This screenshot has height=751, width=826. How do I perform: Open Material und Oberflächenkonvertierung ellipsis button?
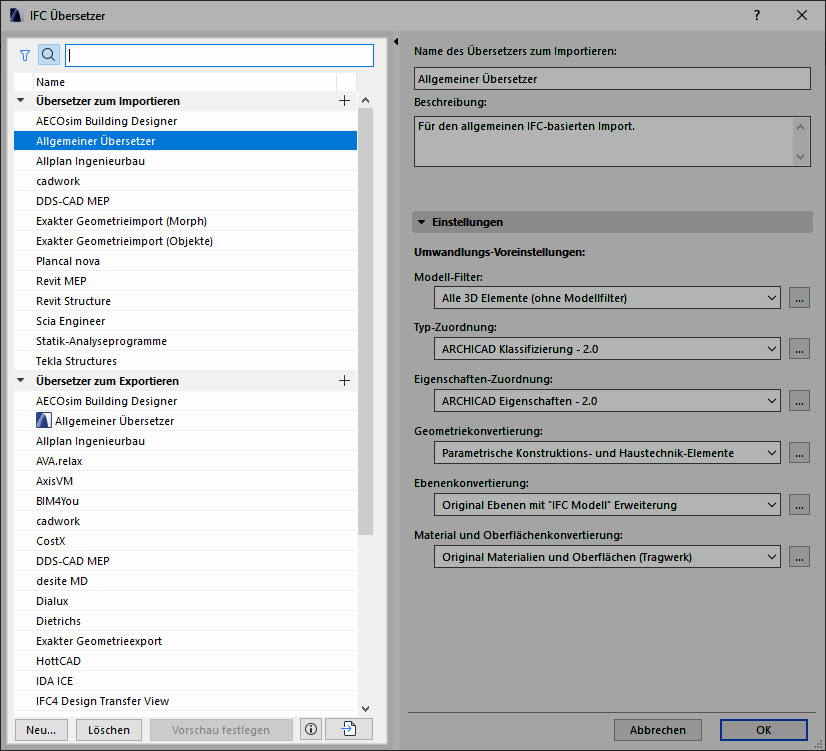799,557
